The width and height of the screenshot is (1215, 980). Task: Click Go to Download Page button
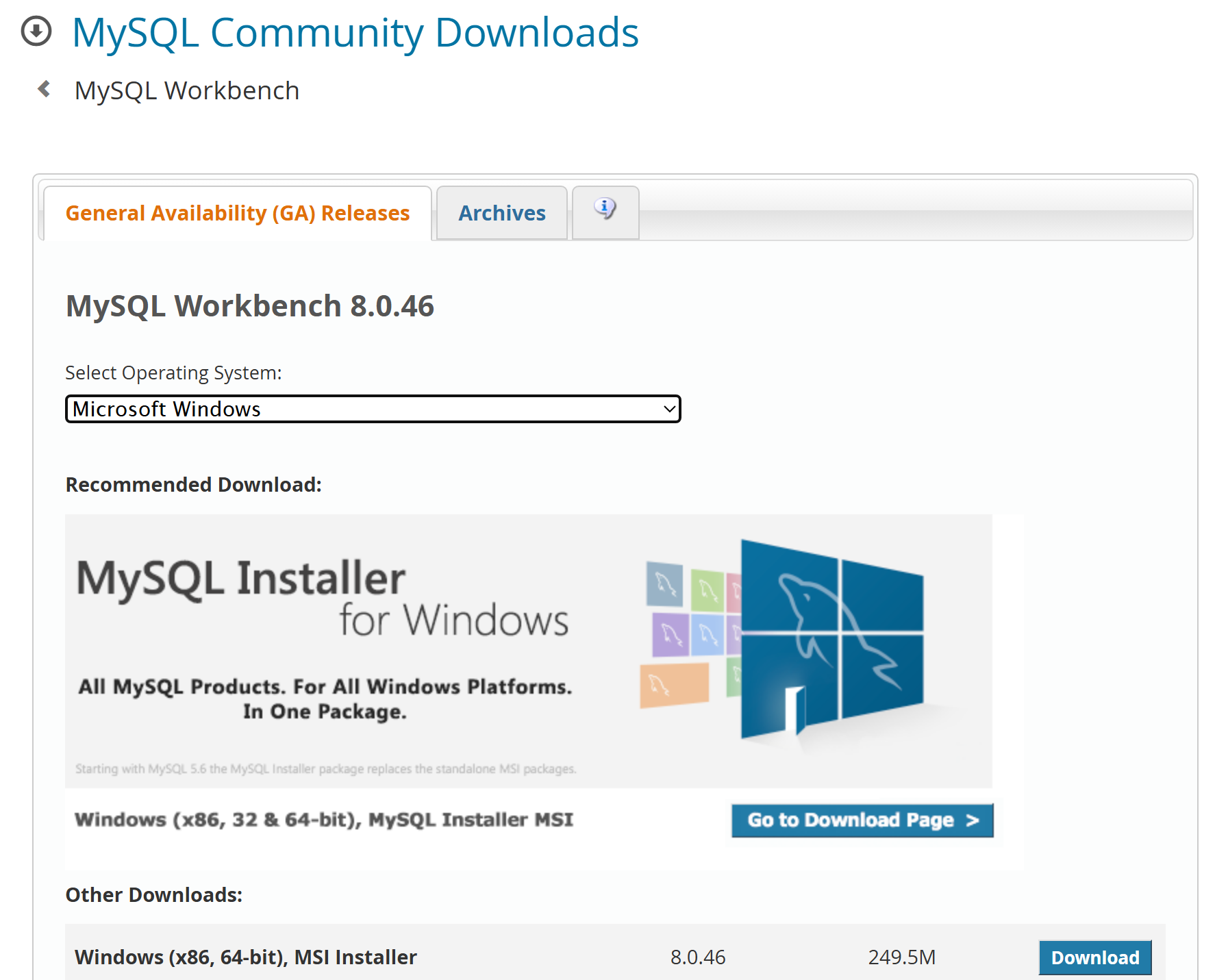pyautogui.click(x=862, y=820)
